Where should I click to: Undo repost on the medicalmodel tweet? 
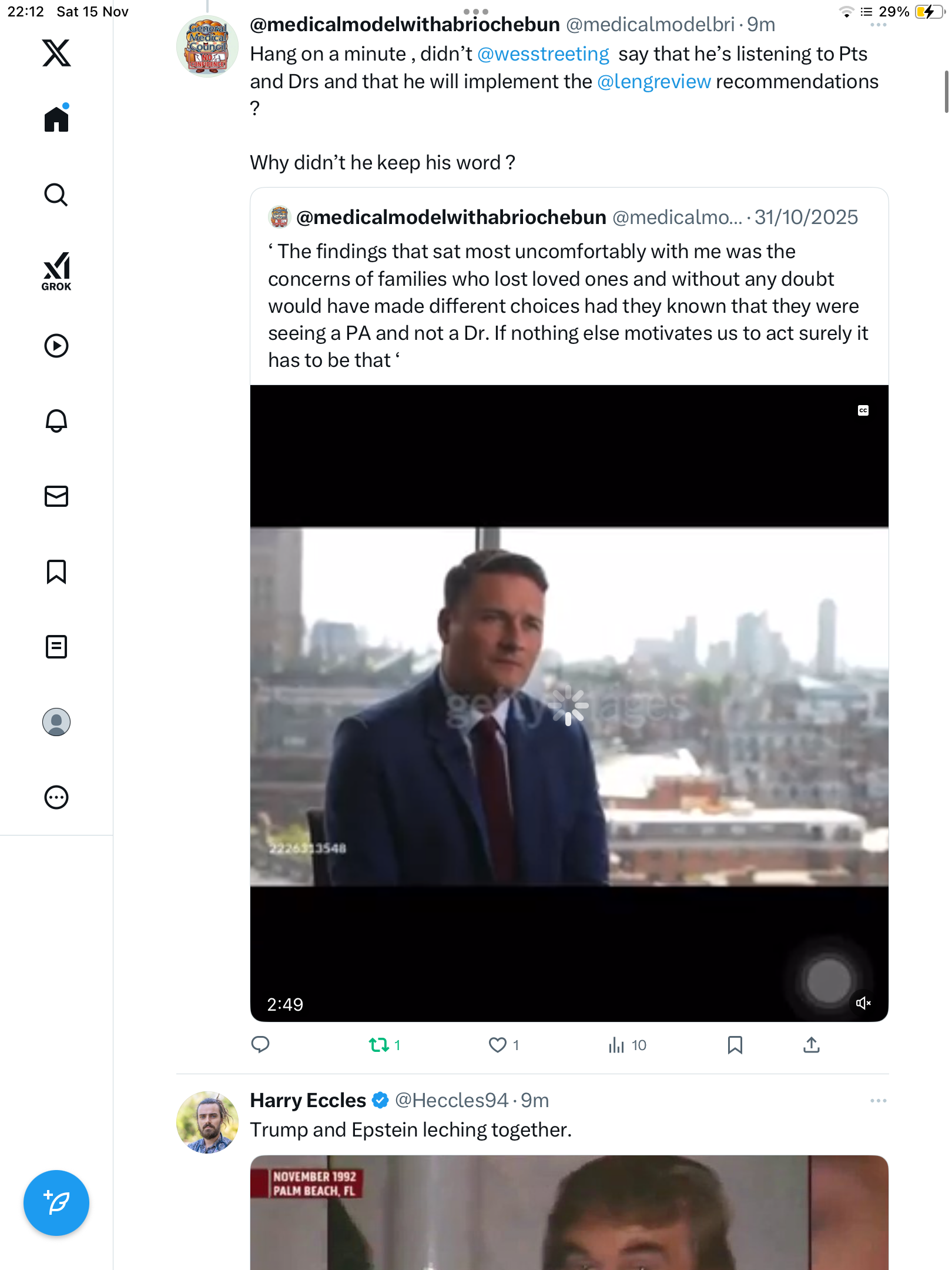[x=379, y=1045]
